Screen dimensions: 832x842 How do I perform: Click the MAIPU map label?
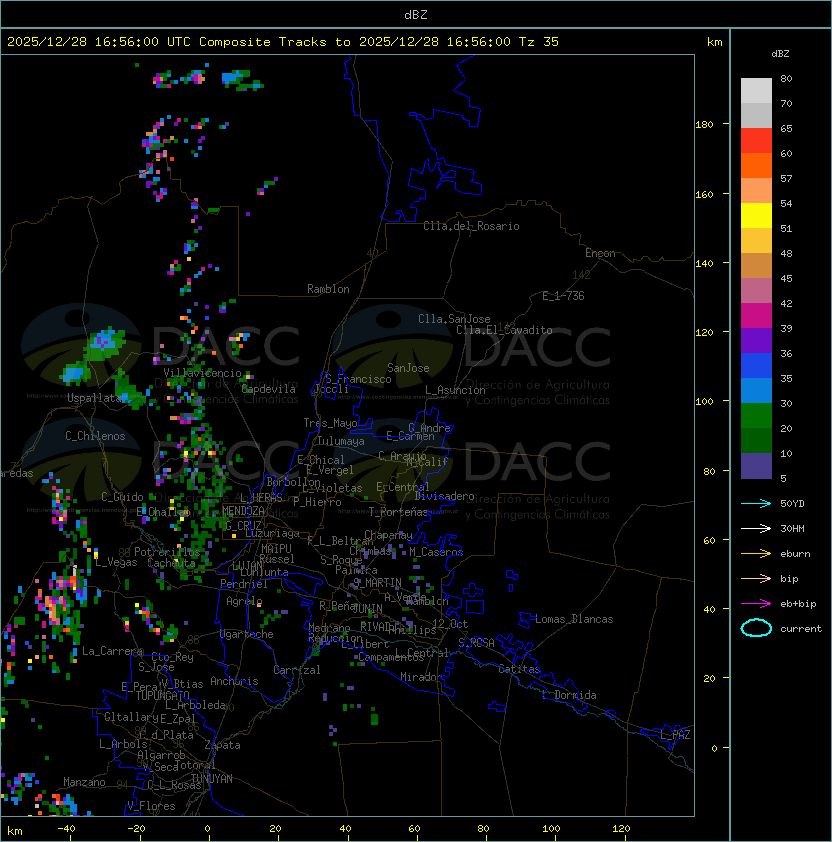tap(276, 549)
